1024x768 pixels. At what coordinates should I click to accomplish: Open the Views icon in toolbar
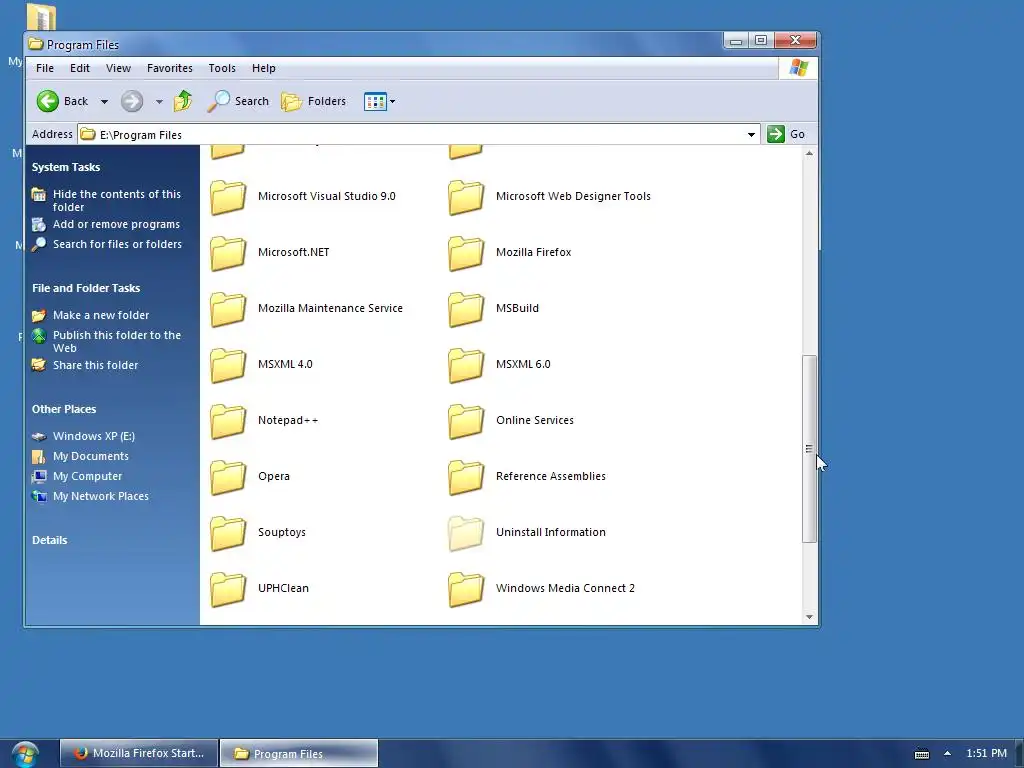click(x=375, y=102)
